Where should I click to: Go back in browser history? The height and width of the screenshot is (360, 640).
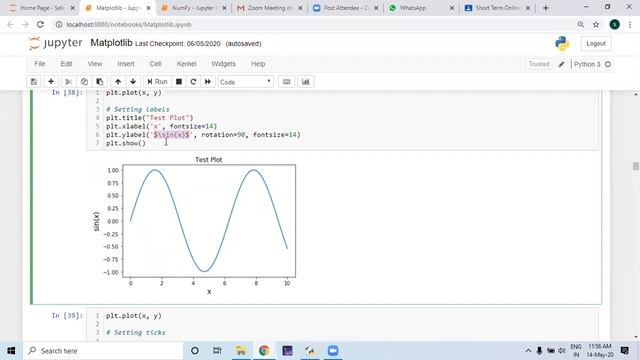(x=10, y=24)
